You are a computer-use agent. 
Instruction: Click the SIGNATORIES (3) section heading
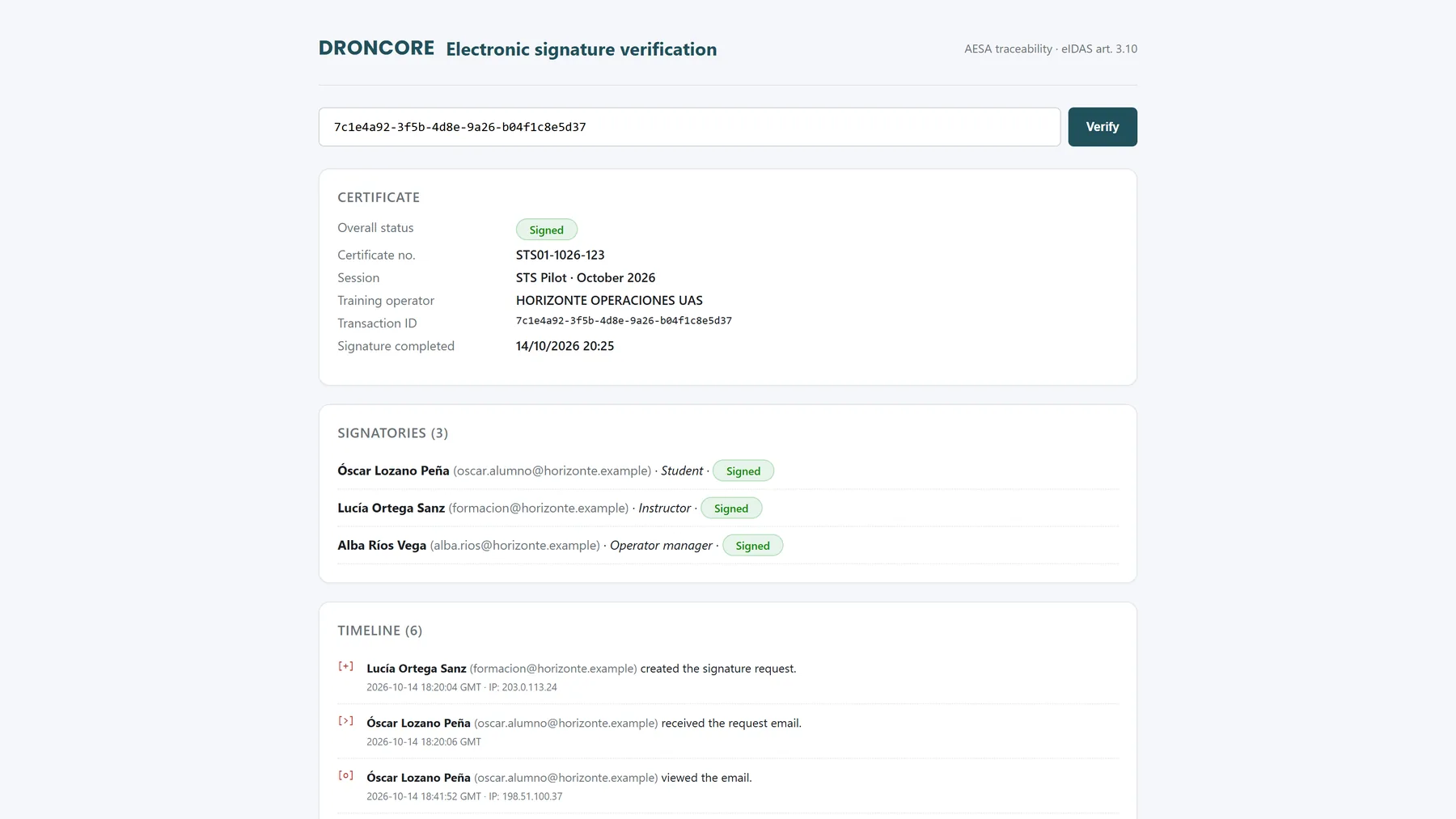(x=393, y=433)
